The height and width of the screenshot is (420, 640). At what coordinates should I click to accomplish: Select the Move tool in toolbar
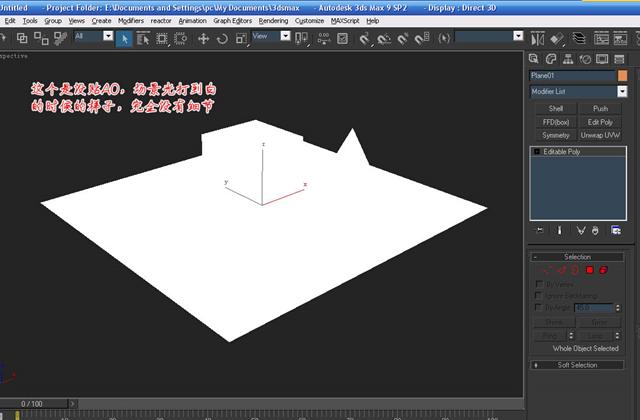[203, 39]
